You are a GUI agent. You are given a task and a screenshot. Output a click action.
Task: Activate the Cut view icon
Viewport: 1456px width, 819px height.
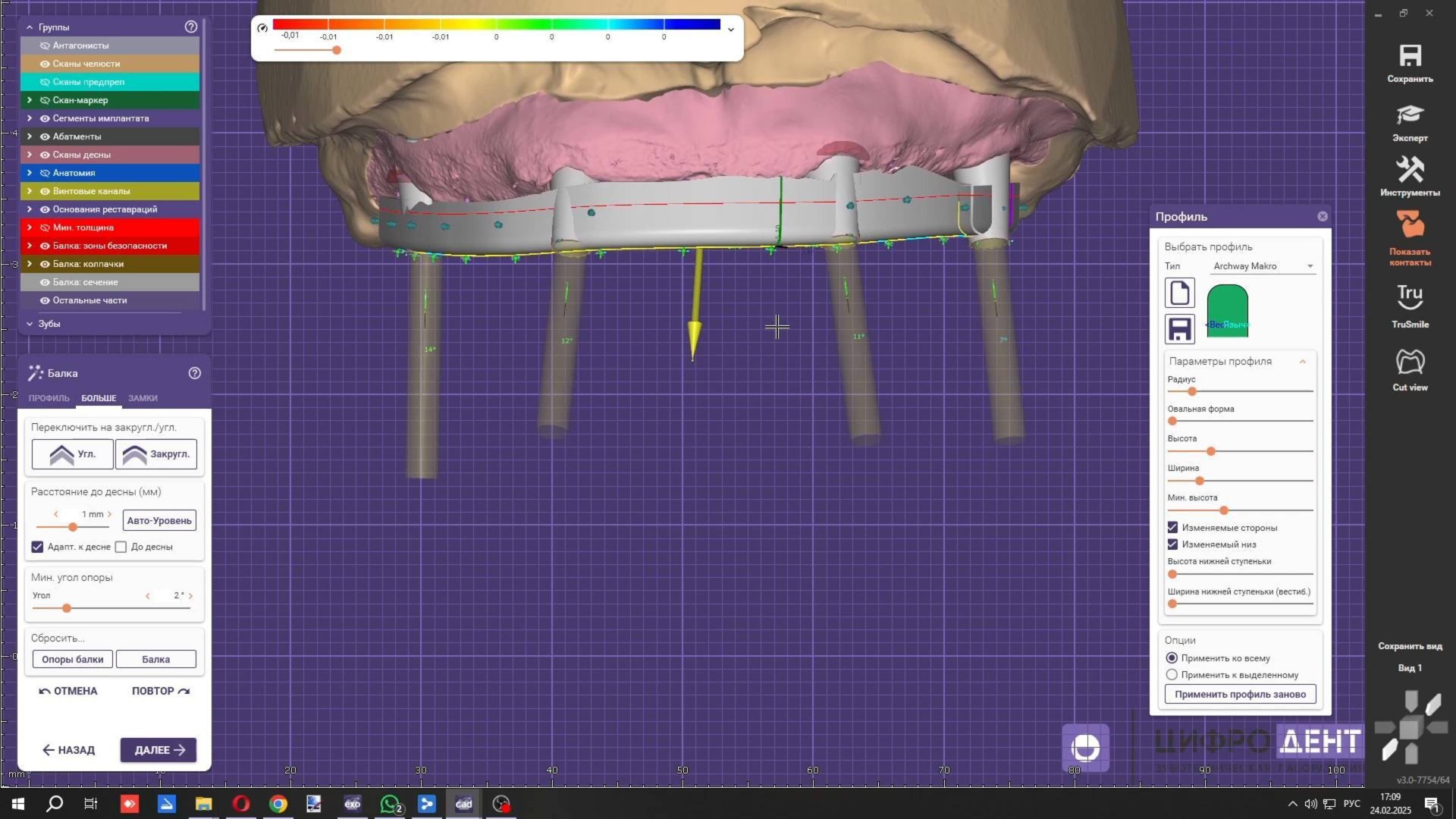(1410, 362)
